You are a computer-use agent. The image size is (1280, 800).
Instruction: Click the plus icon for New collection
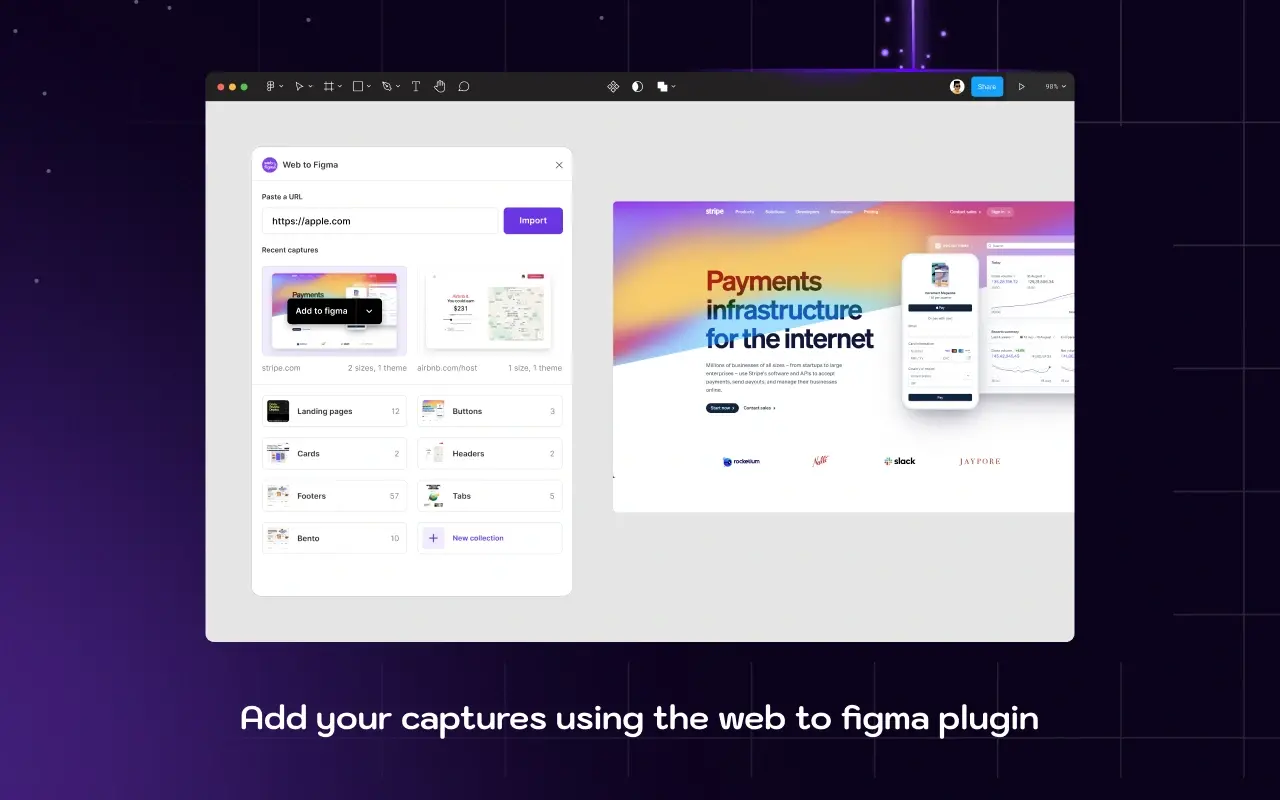(x=433, y=538)
